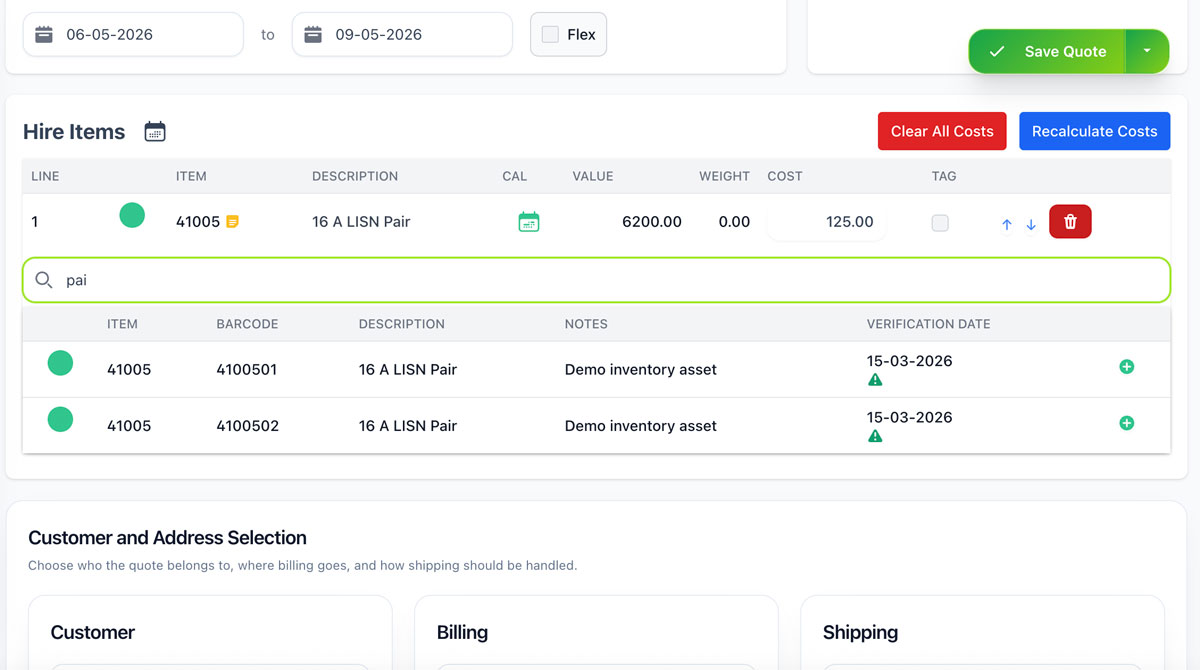This screenshot has width=1200, height=670.
Task: Click the search magnifier icon in the item search
Action: (x=44, y=280)
